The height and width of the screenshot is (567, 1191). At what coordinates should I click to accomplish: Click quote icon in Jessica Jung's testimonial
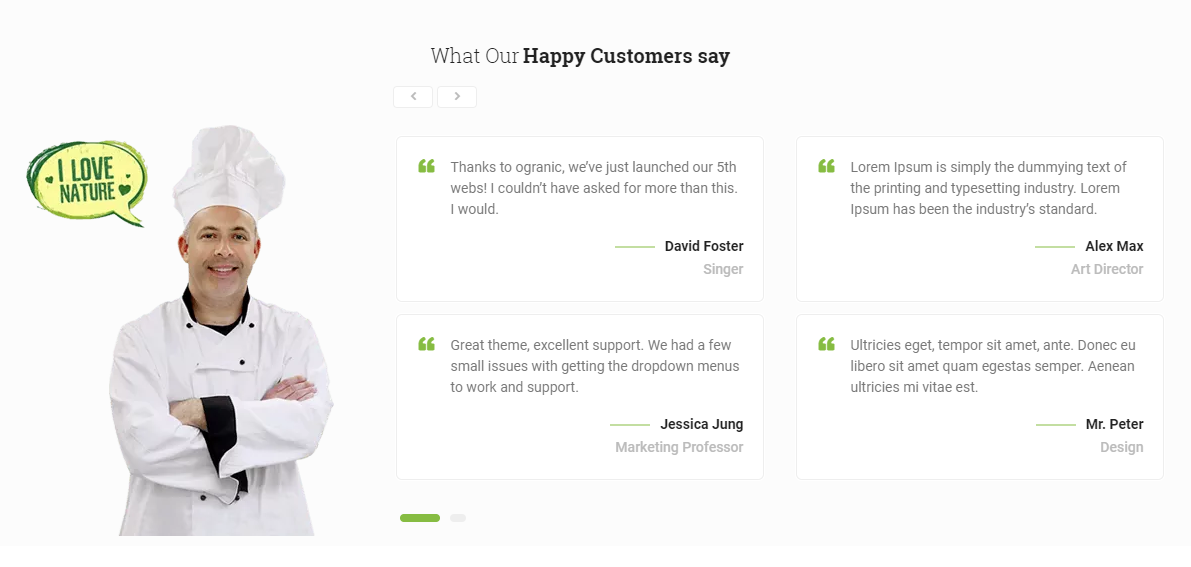point(427,344)
